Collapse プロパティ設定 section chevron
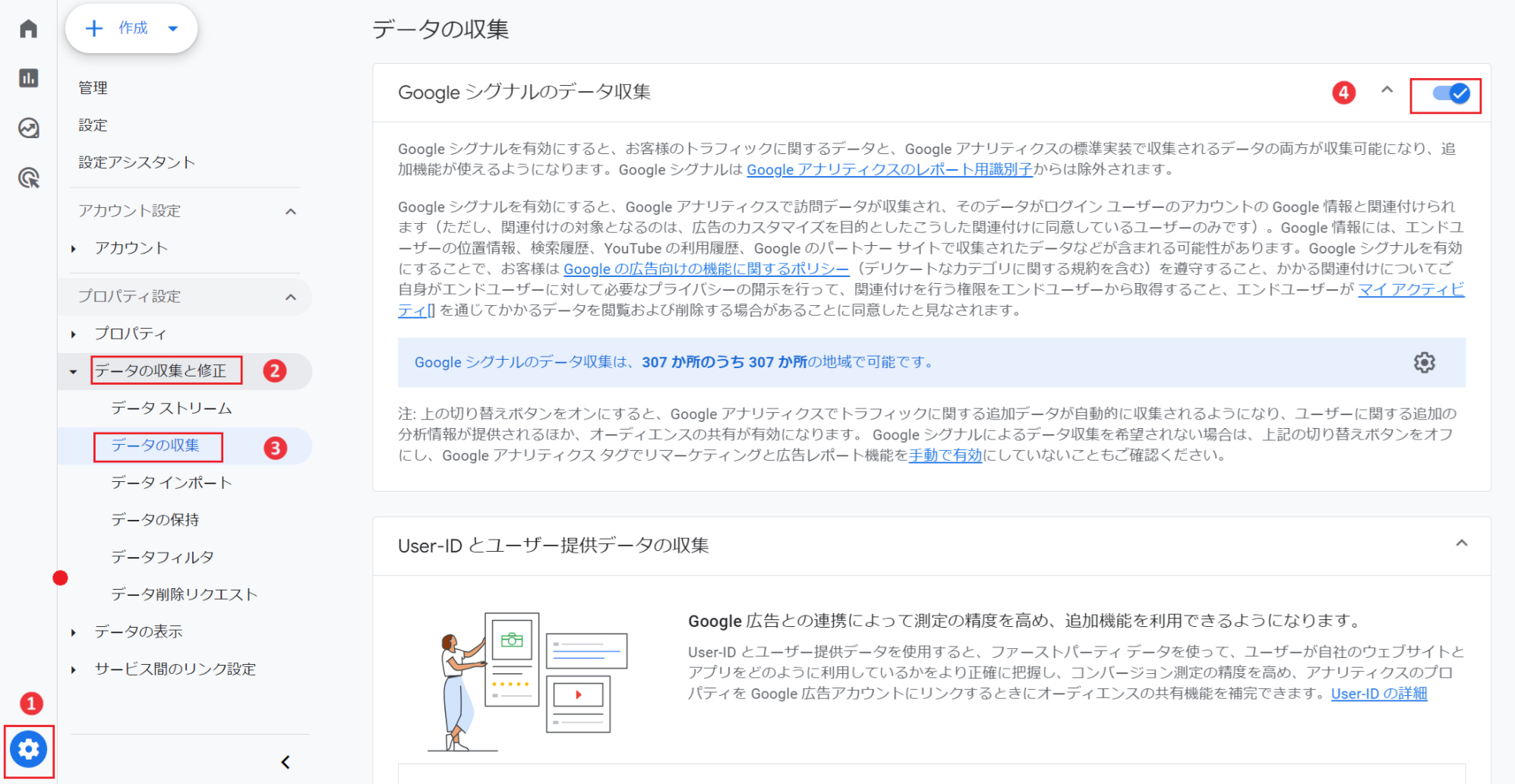Screen dimensions: 1515x784 (x=291, y=298)
